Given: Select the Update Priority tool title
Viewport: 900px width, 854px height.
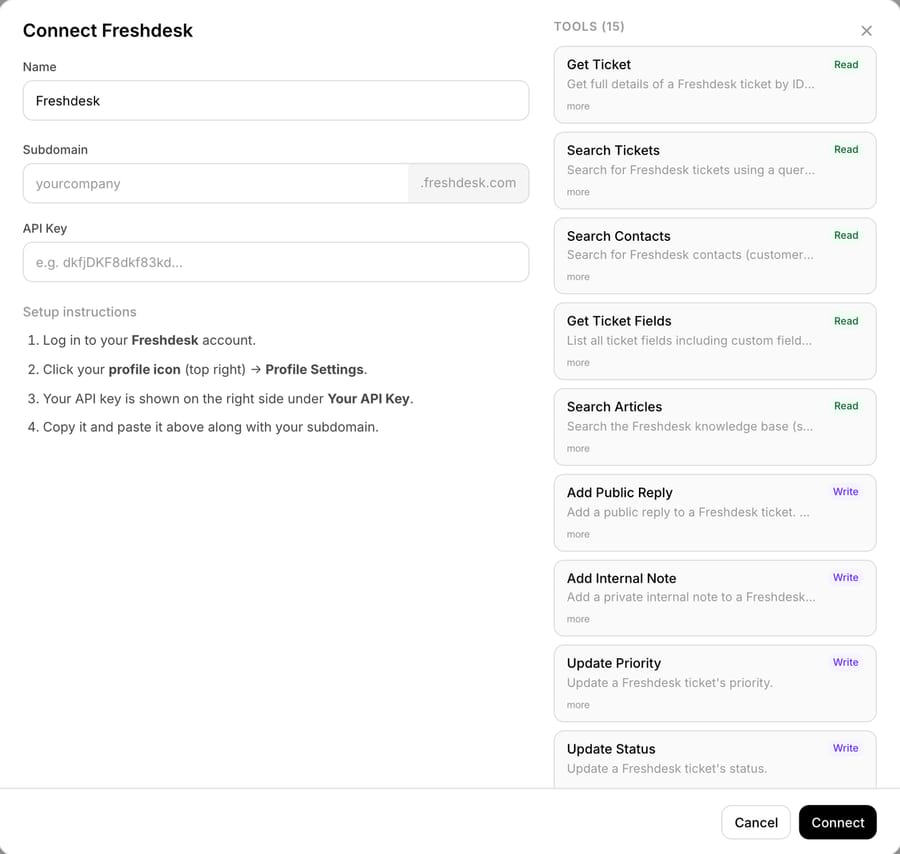Looking at the screenshot, I should (614, 663).
